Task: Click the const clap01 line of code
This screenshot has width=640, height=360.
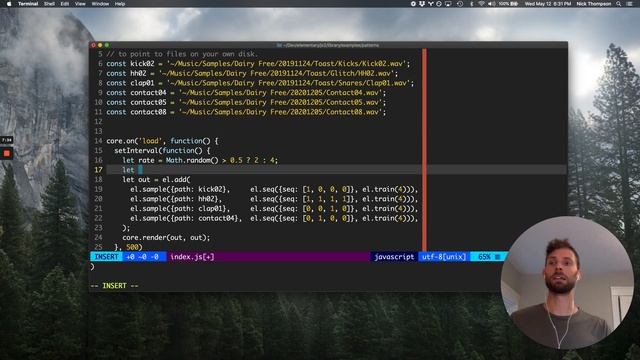Action: (260, 83)
